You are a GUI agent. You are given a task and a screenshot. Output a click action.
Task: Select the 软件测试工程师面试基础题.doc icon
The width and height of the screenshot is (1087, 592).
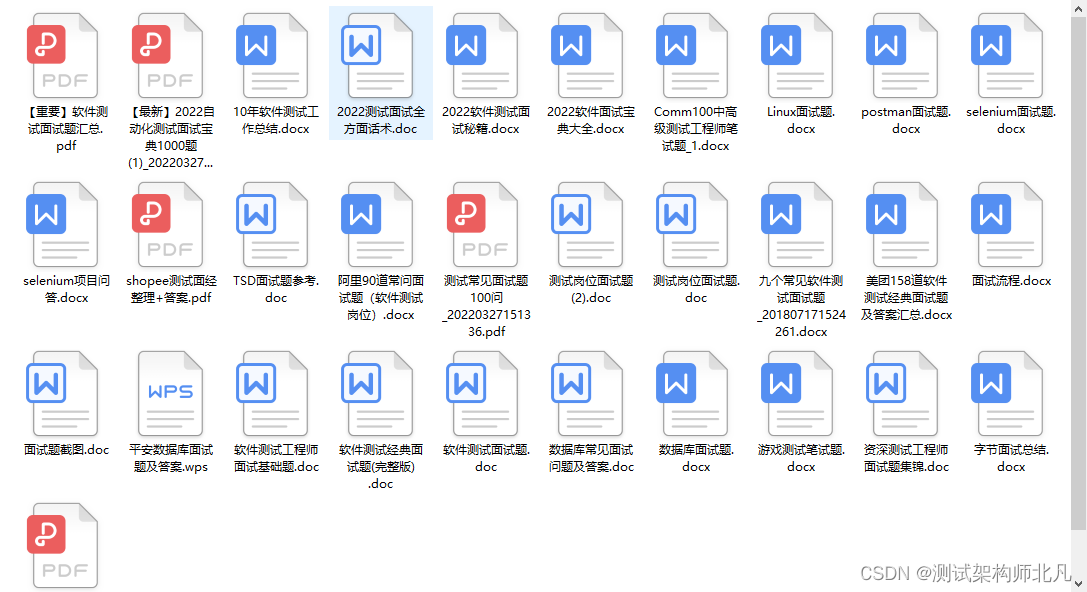273,394
